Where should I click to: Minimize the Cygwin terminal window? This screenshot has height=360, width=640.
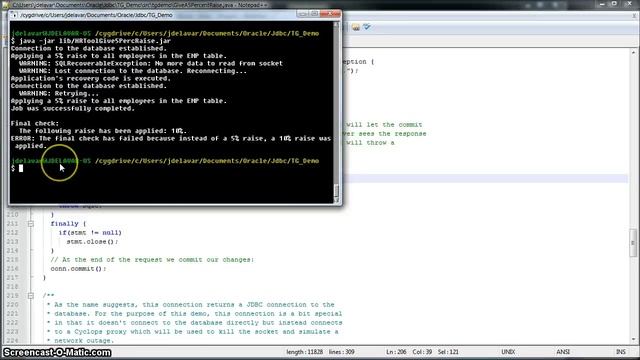pyautogui.click(x=302, y=14)
